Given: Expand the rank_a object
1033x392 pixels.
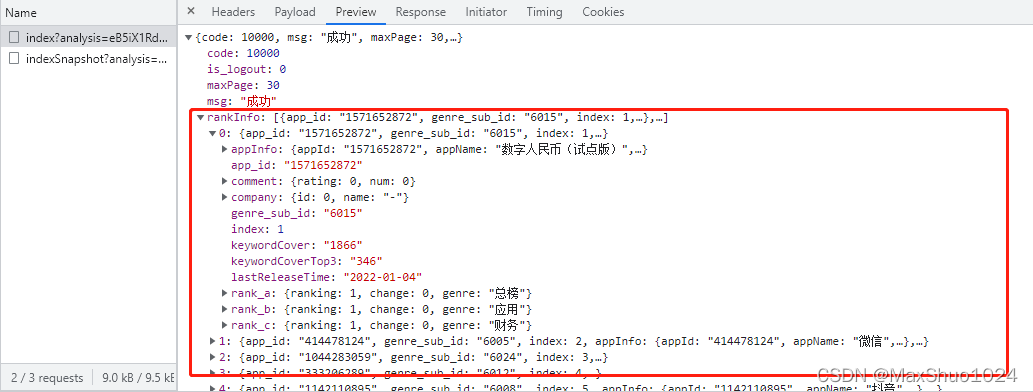Looking at the screenshot, I should tap(225, 293).
